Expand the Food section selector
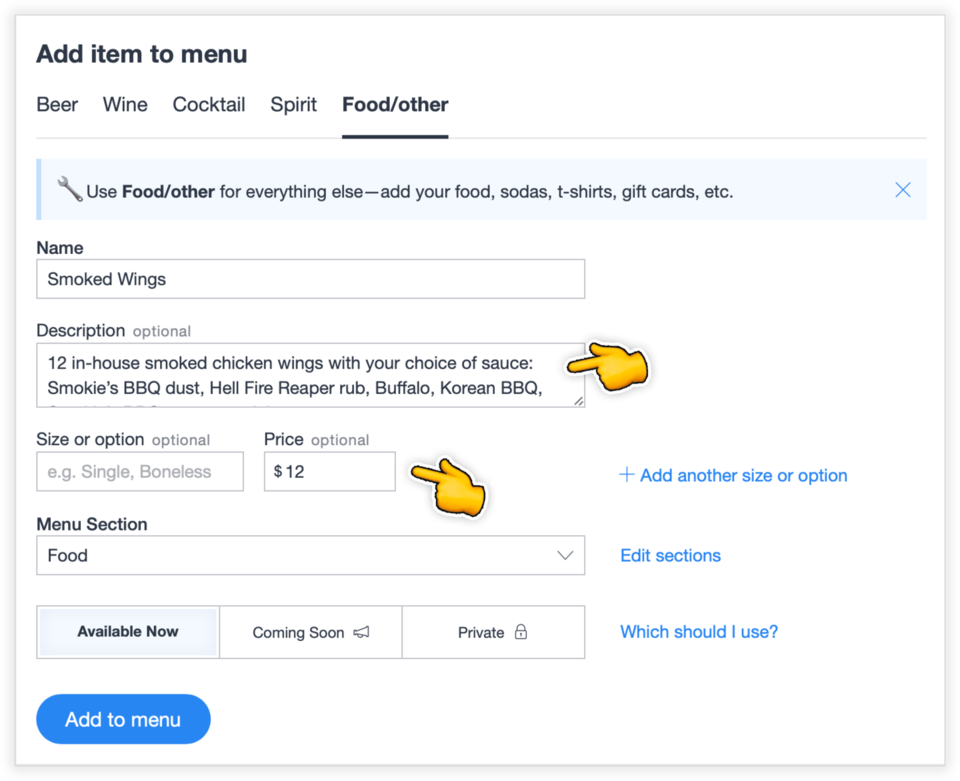 310,555
